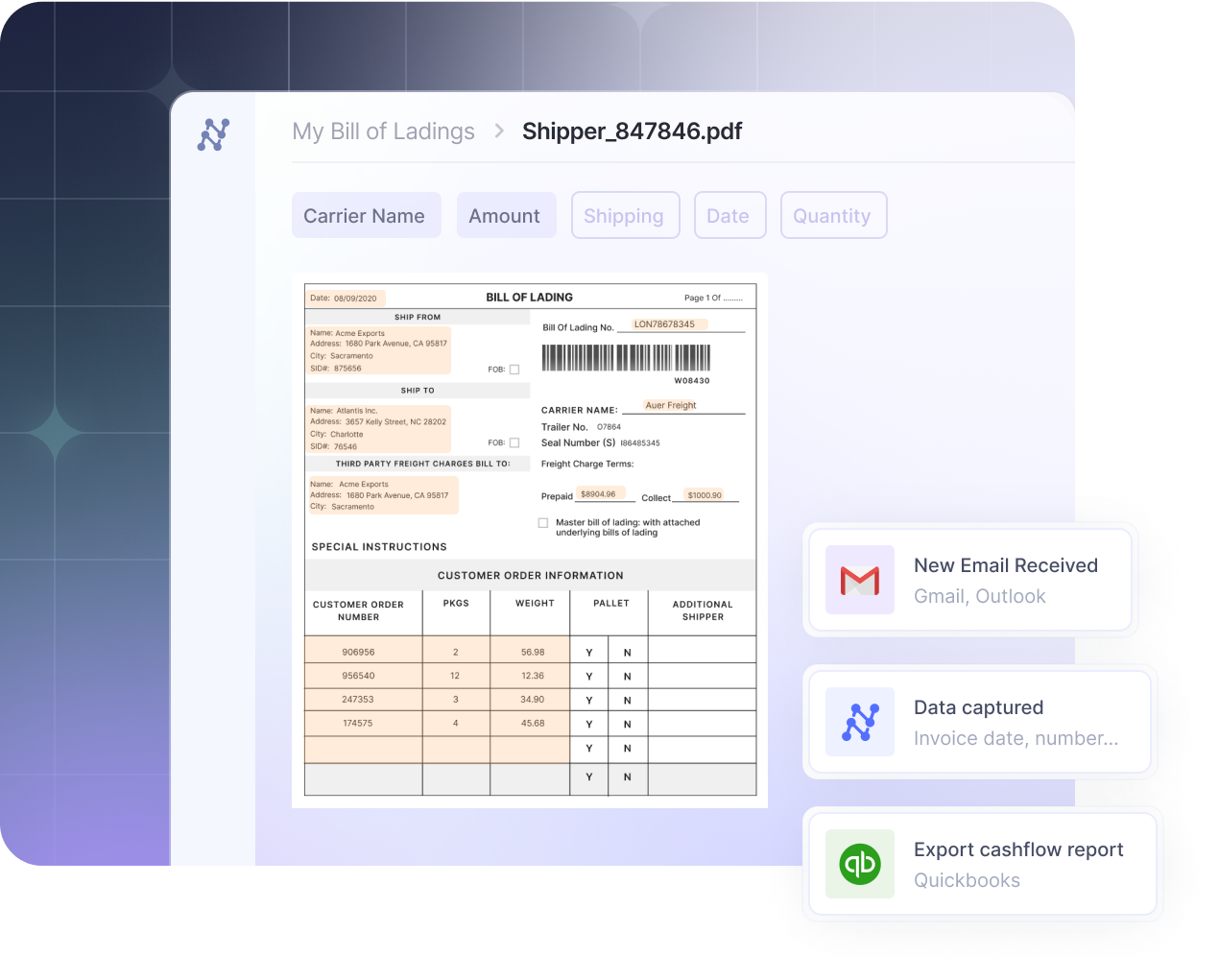
Task: Open the Quickbooks icon on Export cashflow card
Action: [859, 864]
